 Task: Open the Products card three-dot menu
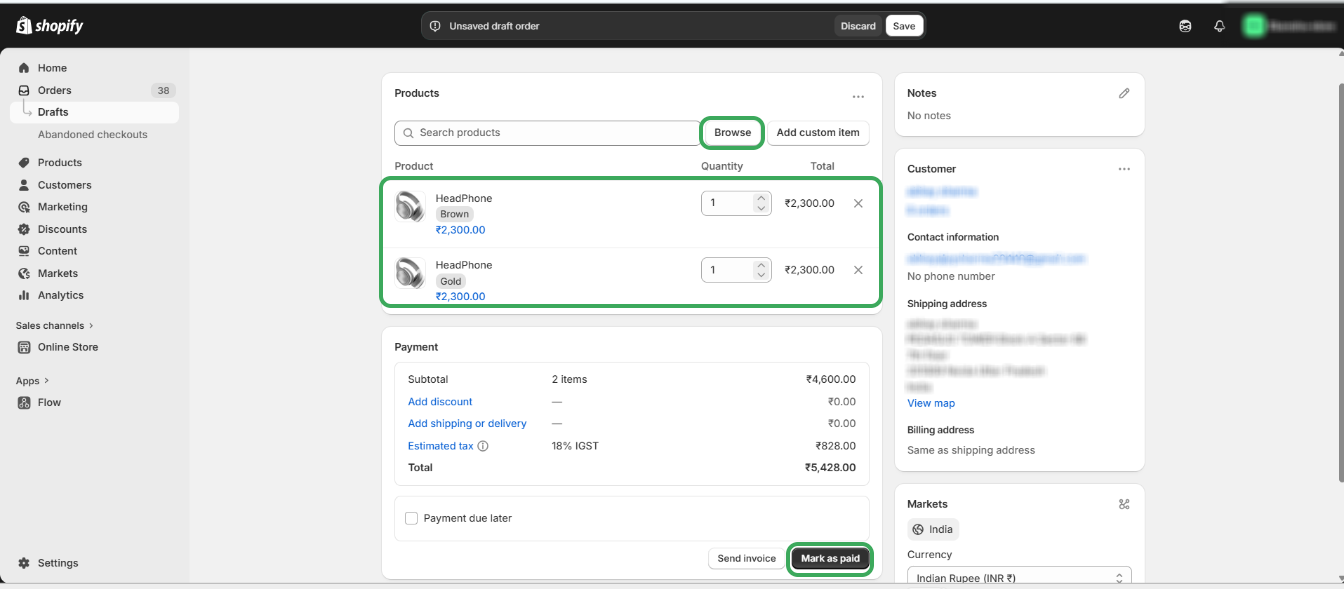click(x=858, y=97)
